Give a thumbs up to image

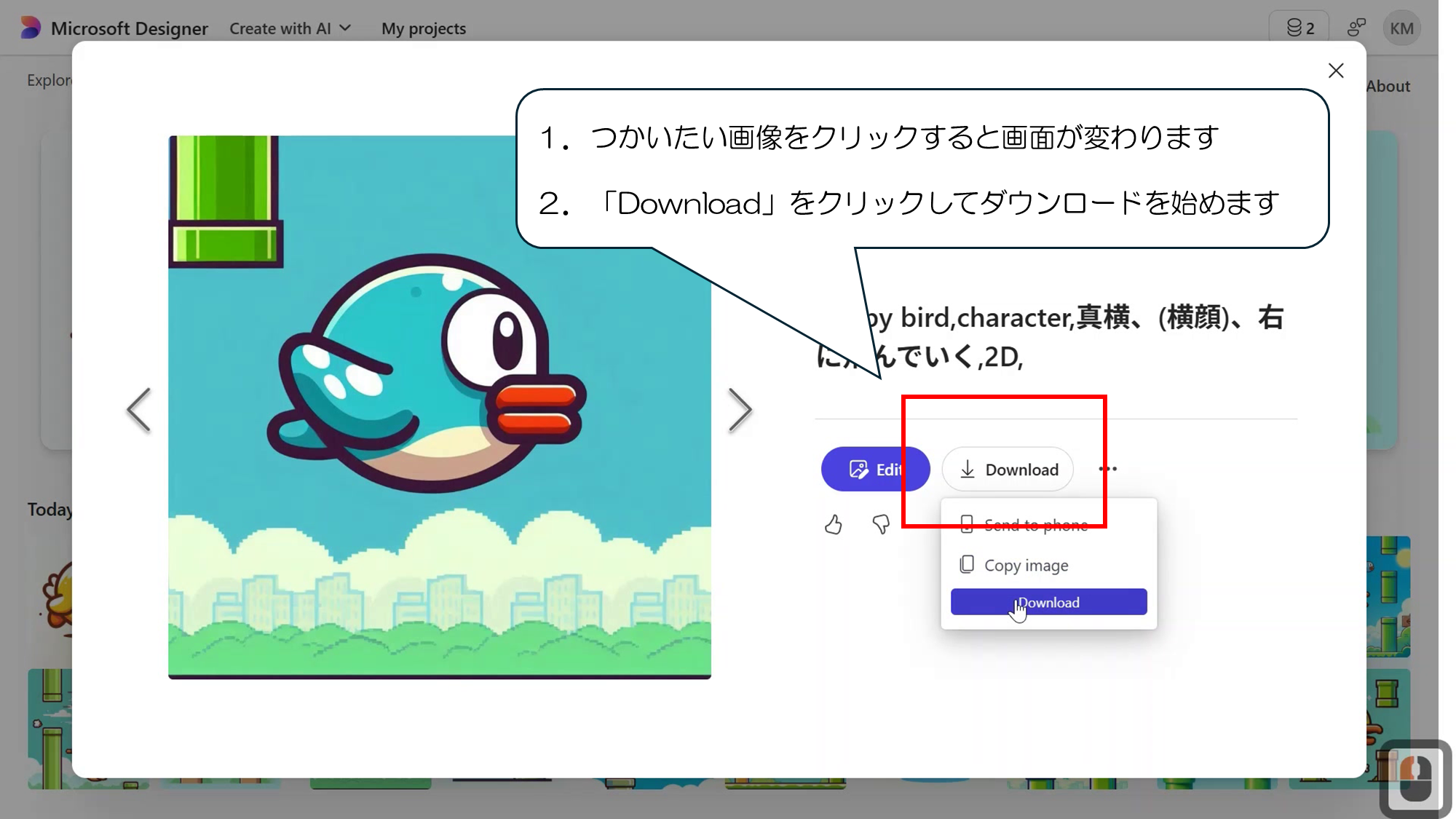[834, 524]
